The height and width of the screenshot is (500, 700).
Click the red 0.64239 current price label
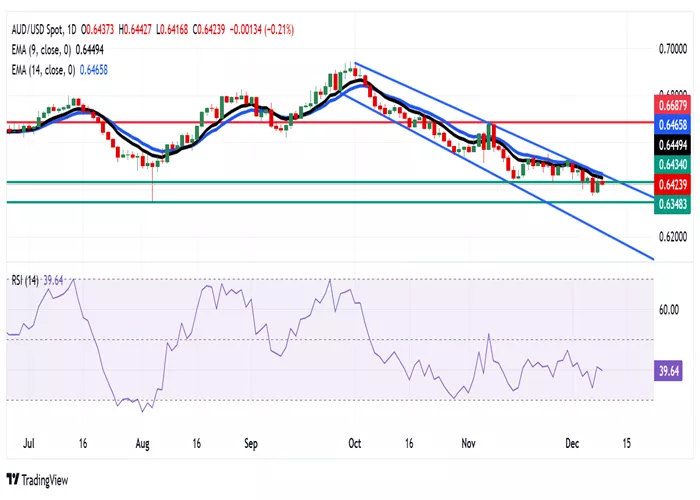click(672, 184)
